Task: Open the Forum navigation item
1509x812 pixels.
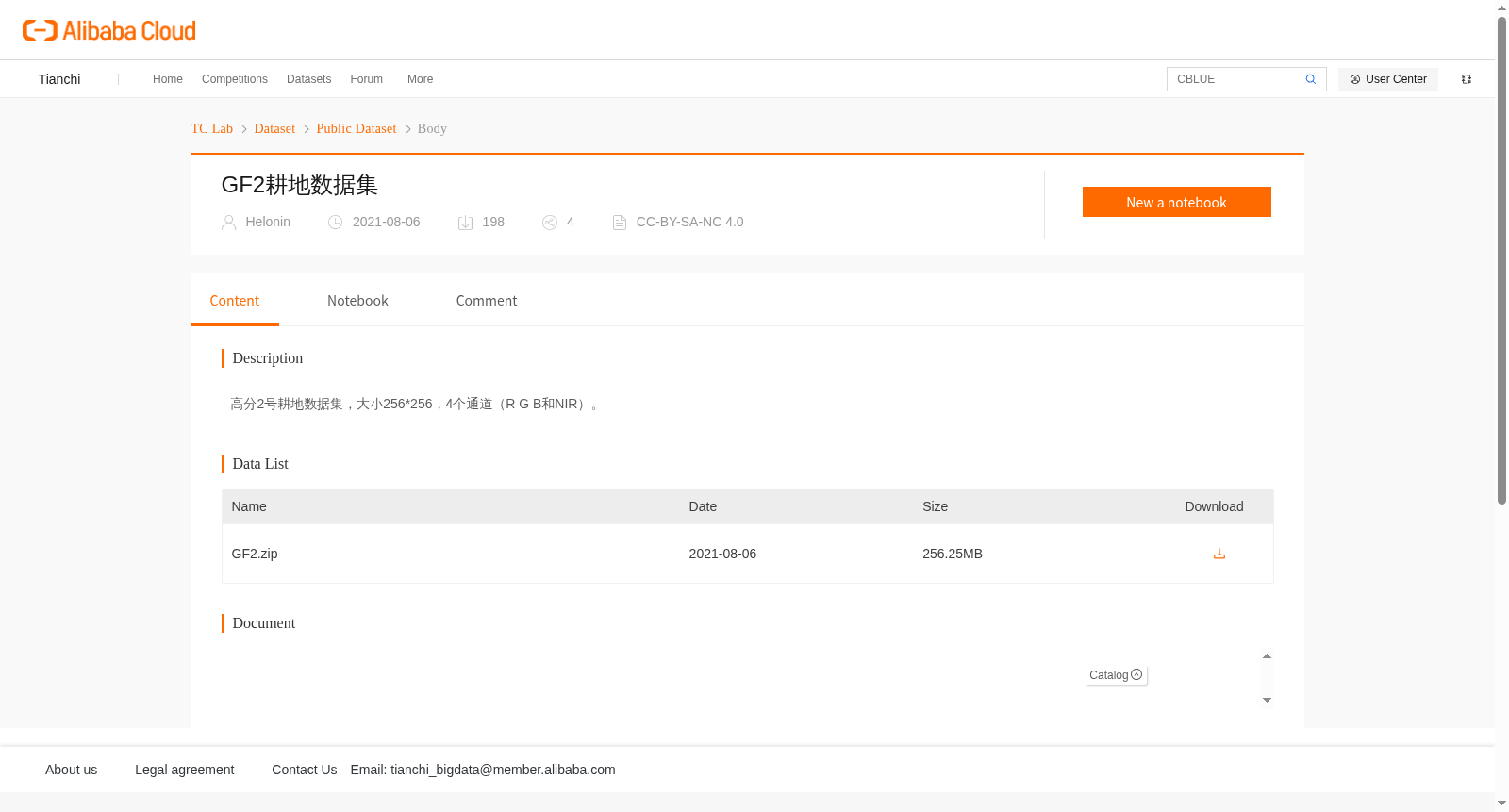Action: [367, 79]
